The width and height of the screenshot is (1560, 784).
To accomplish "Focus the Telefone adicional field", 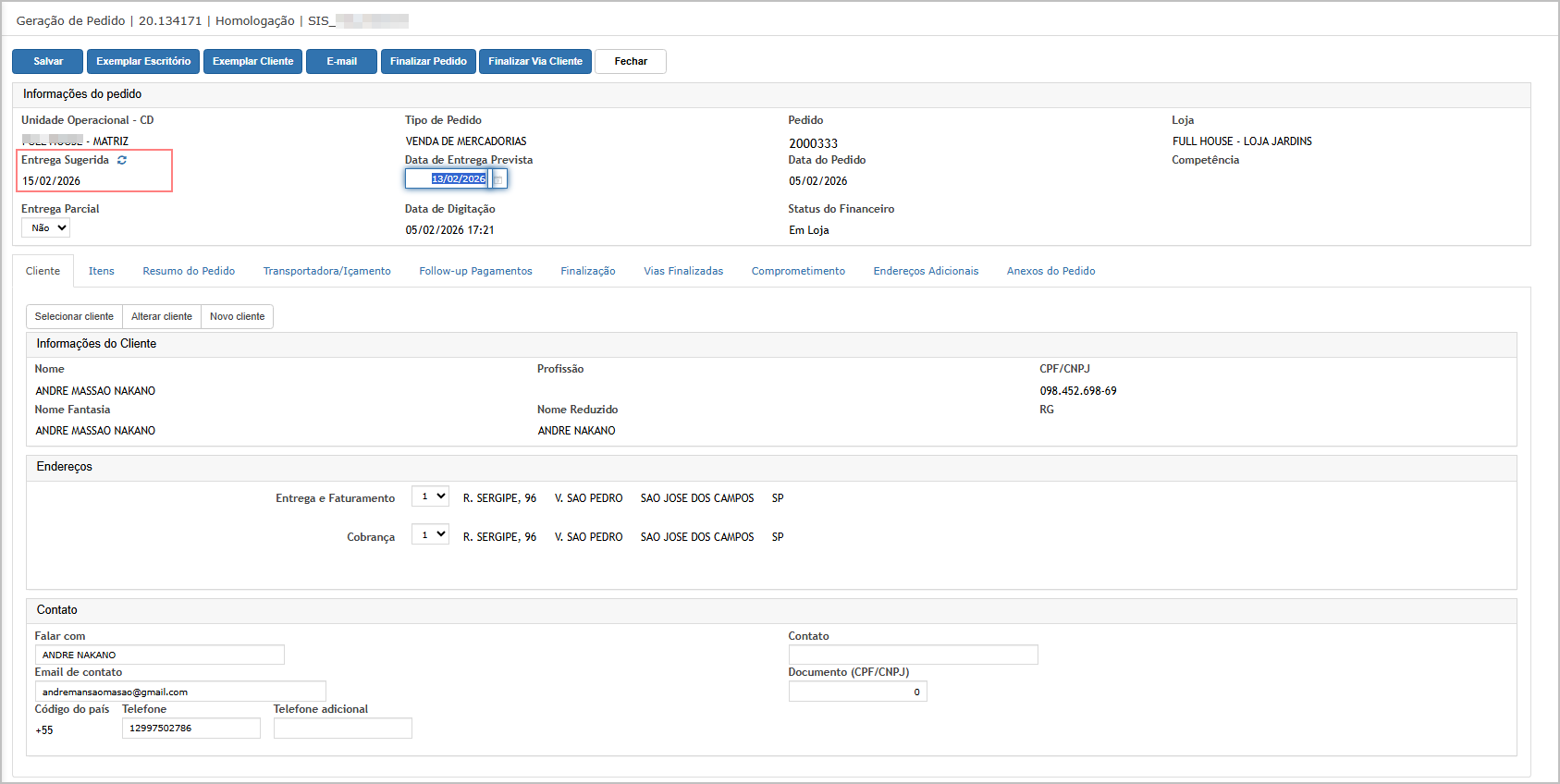I will tap(342, 729).
